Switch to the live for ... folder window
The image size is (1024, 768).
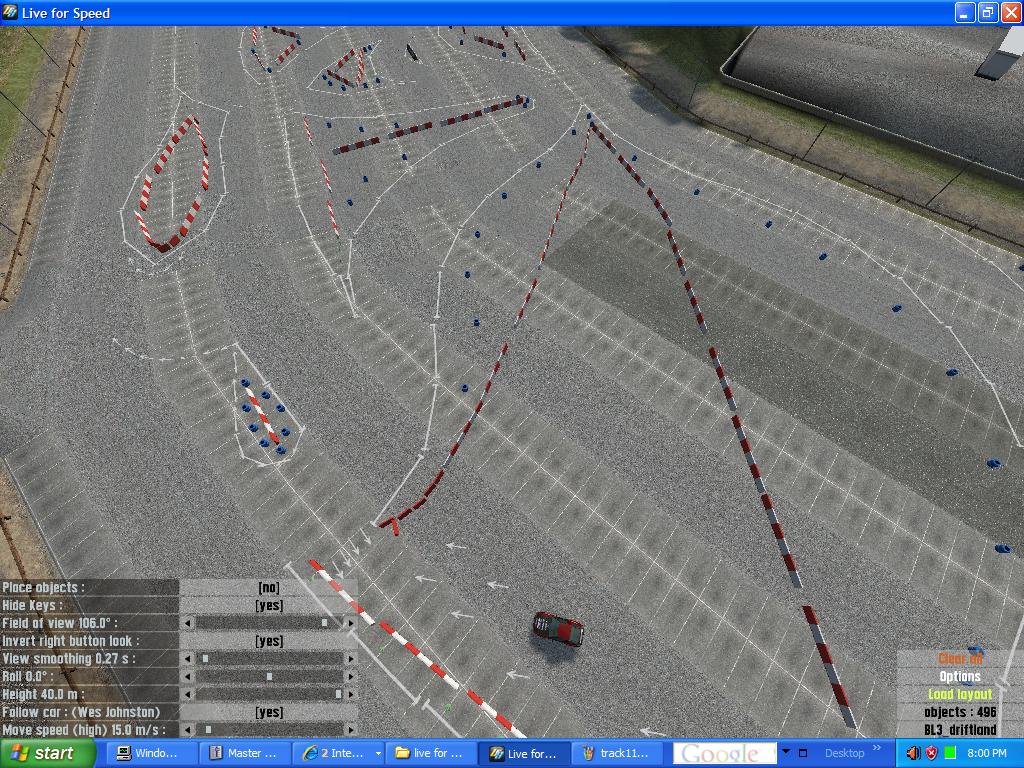pyautogui.click(x=432, y=753)
